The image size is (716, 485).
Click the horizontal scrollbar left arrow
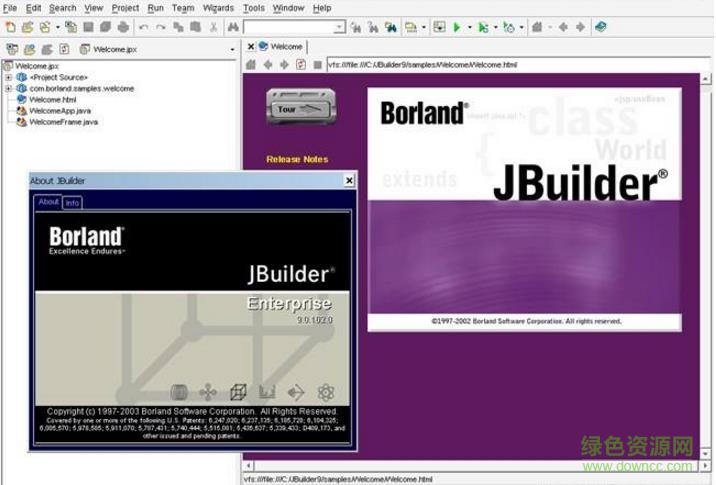click(x=248, y=466)
